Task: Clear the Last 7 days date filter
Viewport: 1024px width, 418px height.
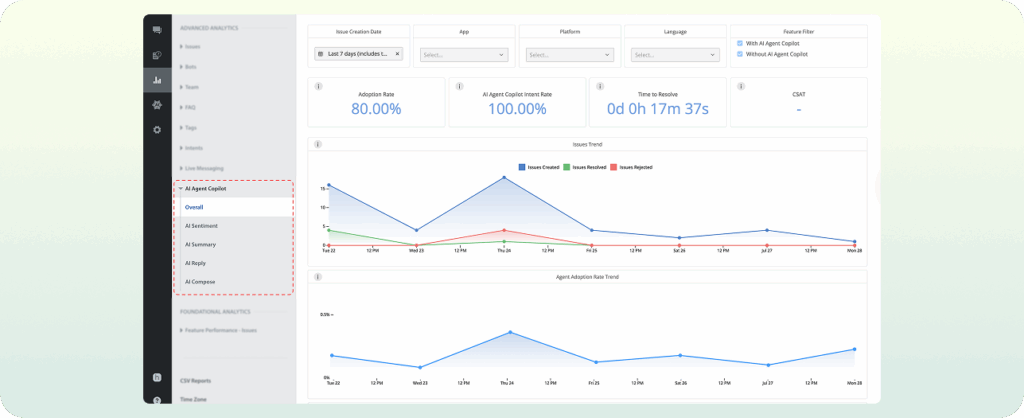Action: click(x=397, y=54)
